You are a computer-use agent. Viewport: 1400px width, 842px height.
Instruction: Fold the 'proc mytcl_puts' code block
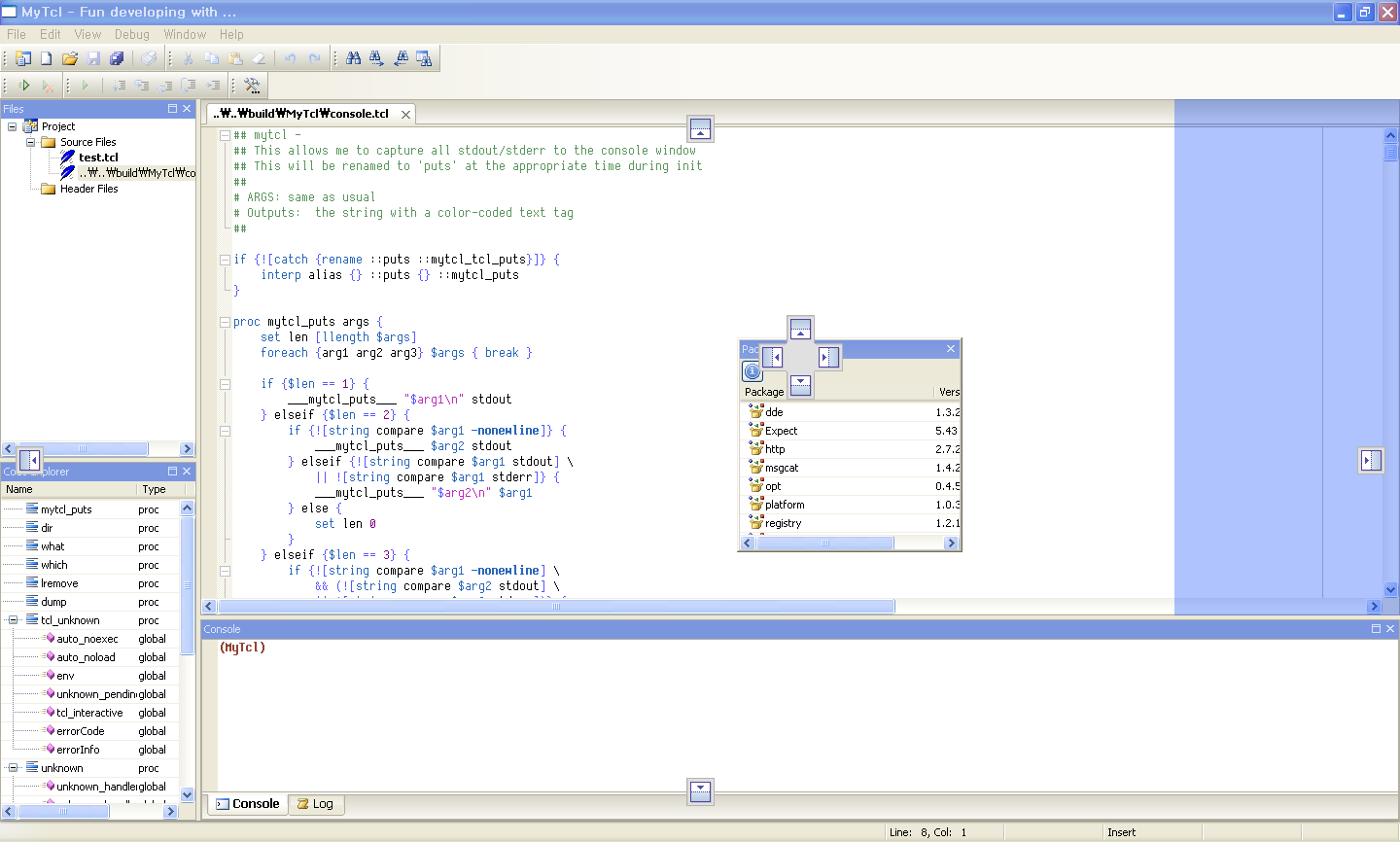tap(225, 322)
